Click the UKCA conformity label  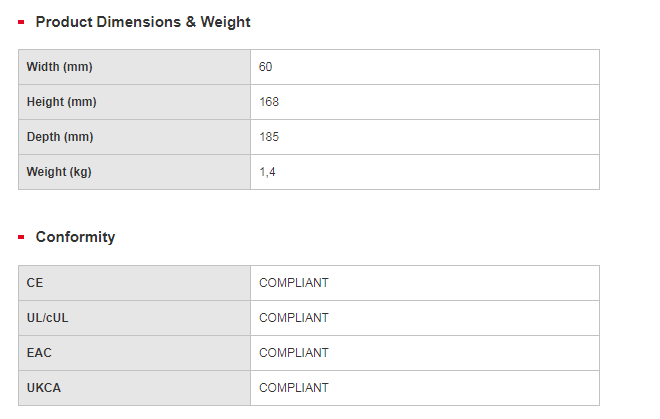(43, 388)
